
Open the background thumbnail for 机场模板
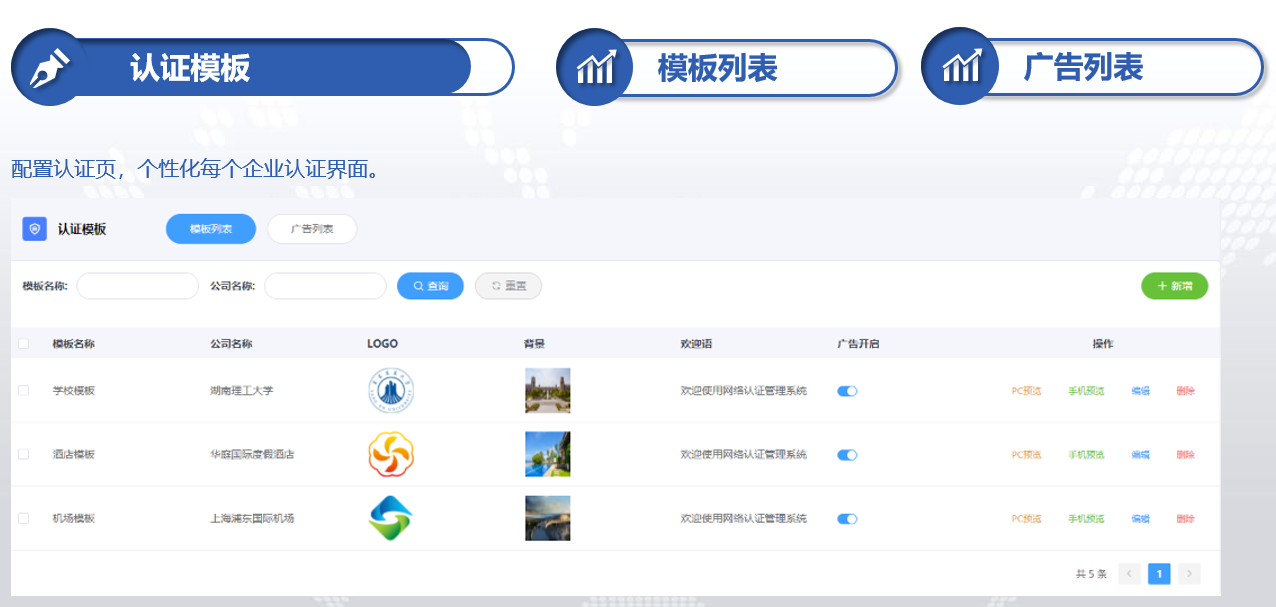548,518
